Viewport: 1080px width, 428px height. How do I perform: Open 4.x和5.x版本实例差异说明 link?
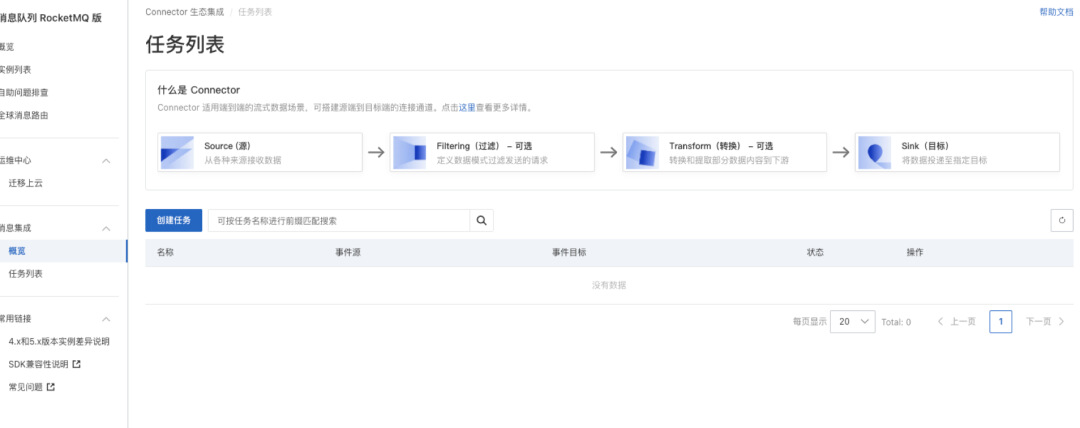click(x=59, y=341)
